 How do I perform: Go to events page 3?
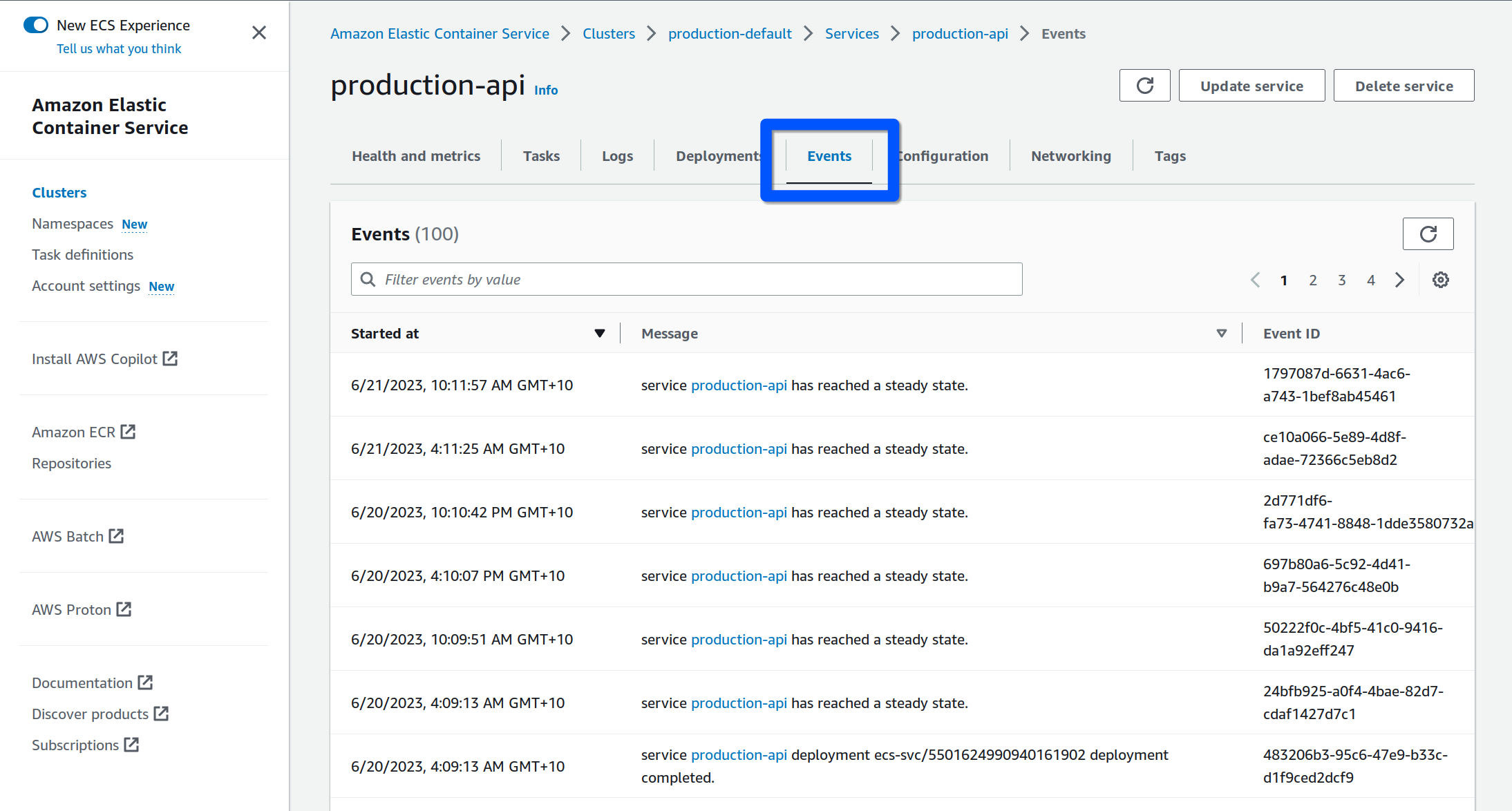click(1341, 280)
